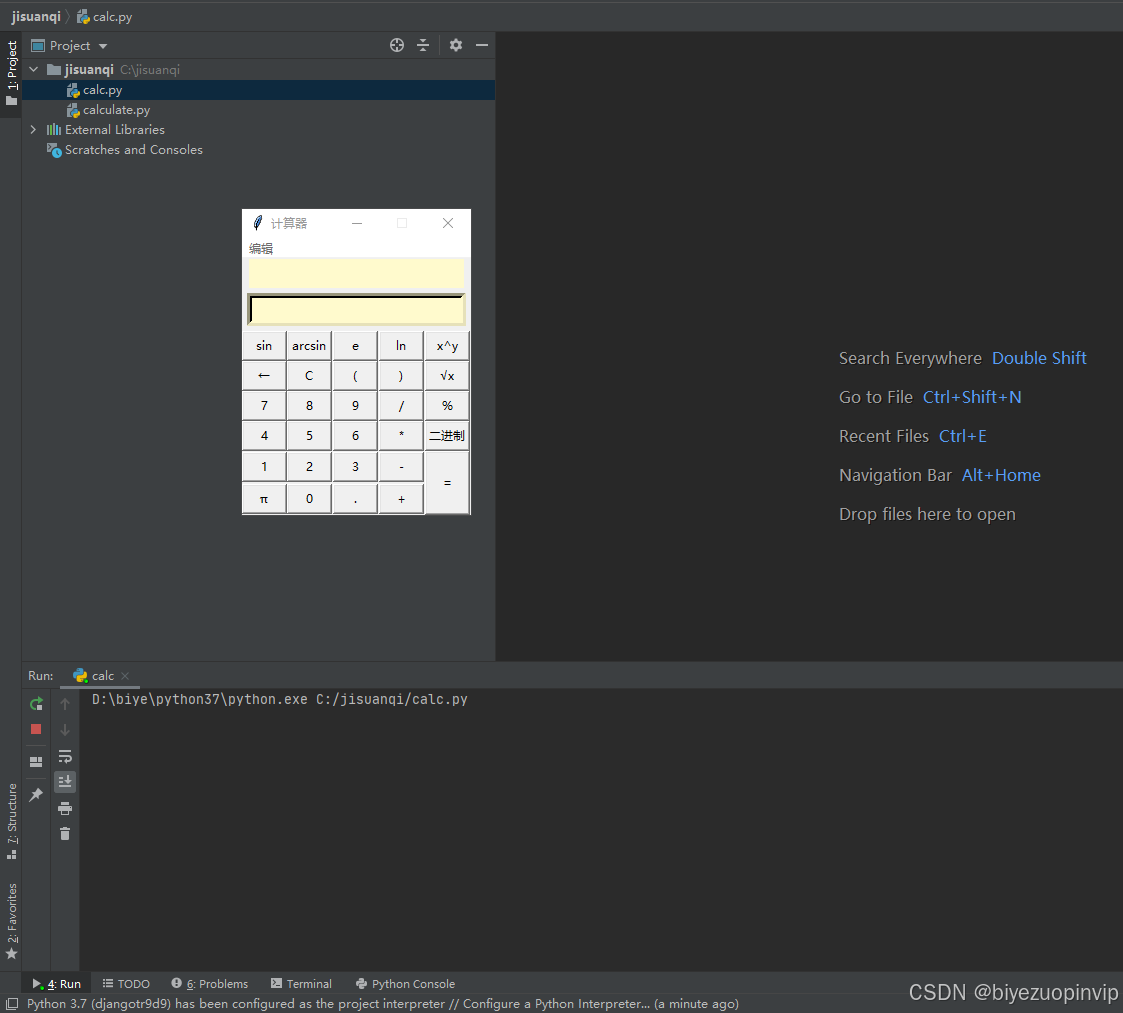Rerun calc with green rerun icon
Viewport: 1123px width, 1013px height.
coord(36,704)
